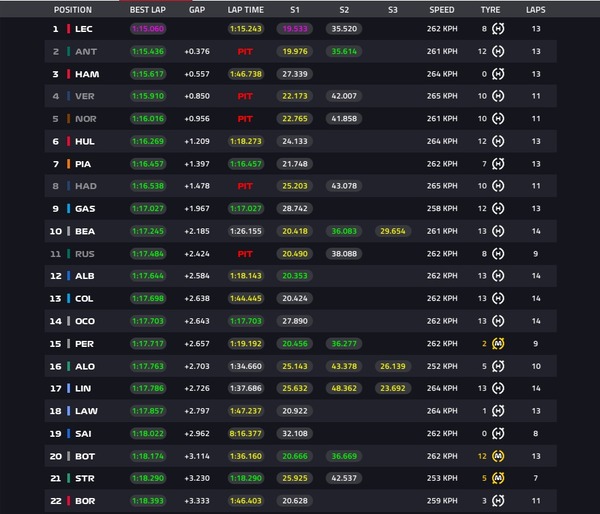Click Leclerc's hard tyre icon
600x514 pixels.
[x=498, y=29]
